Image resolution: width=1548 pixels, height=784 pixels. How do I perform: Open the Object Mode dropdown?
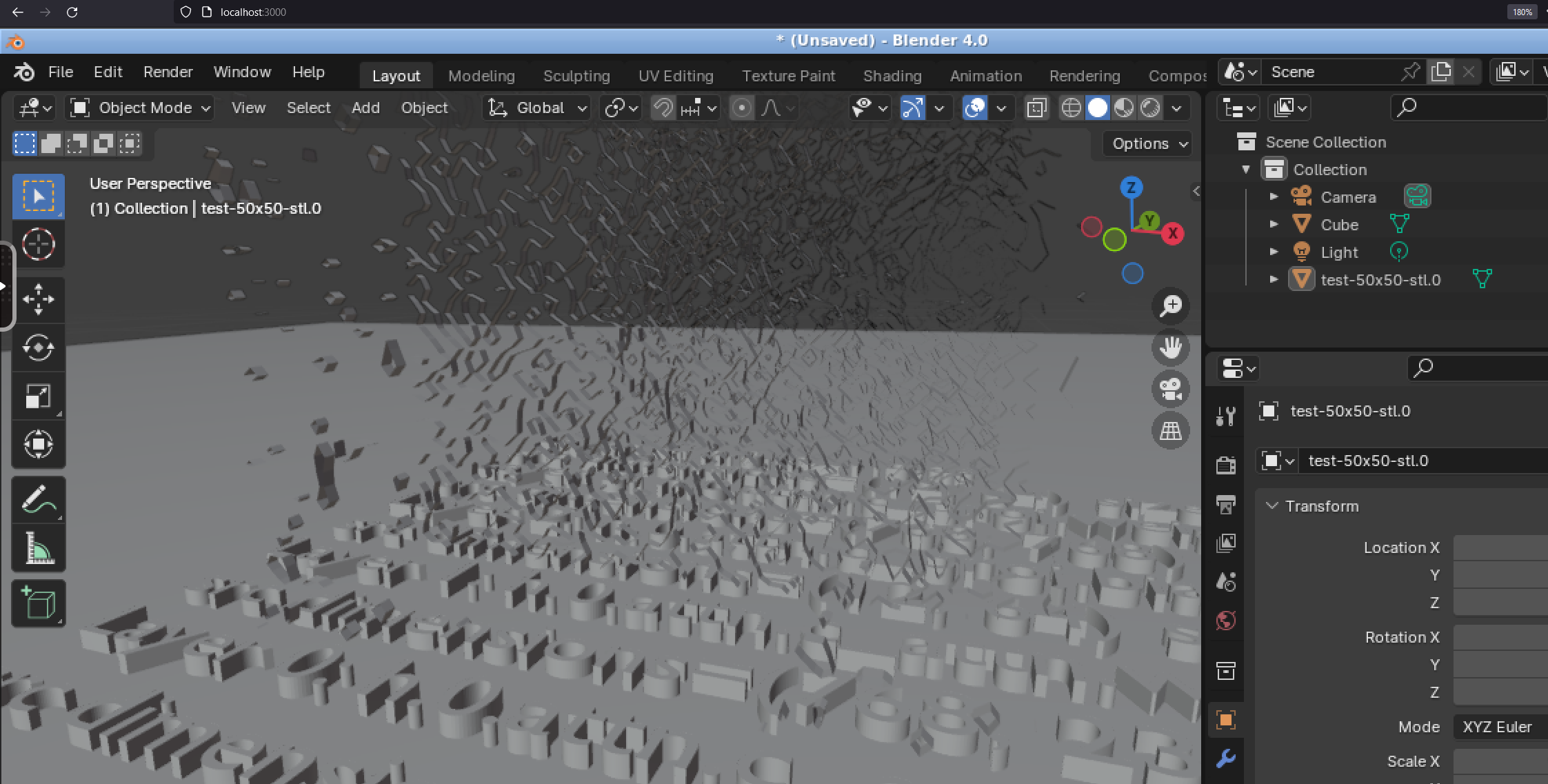[141, 108]
